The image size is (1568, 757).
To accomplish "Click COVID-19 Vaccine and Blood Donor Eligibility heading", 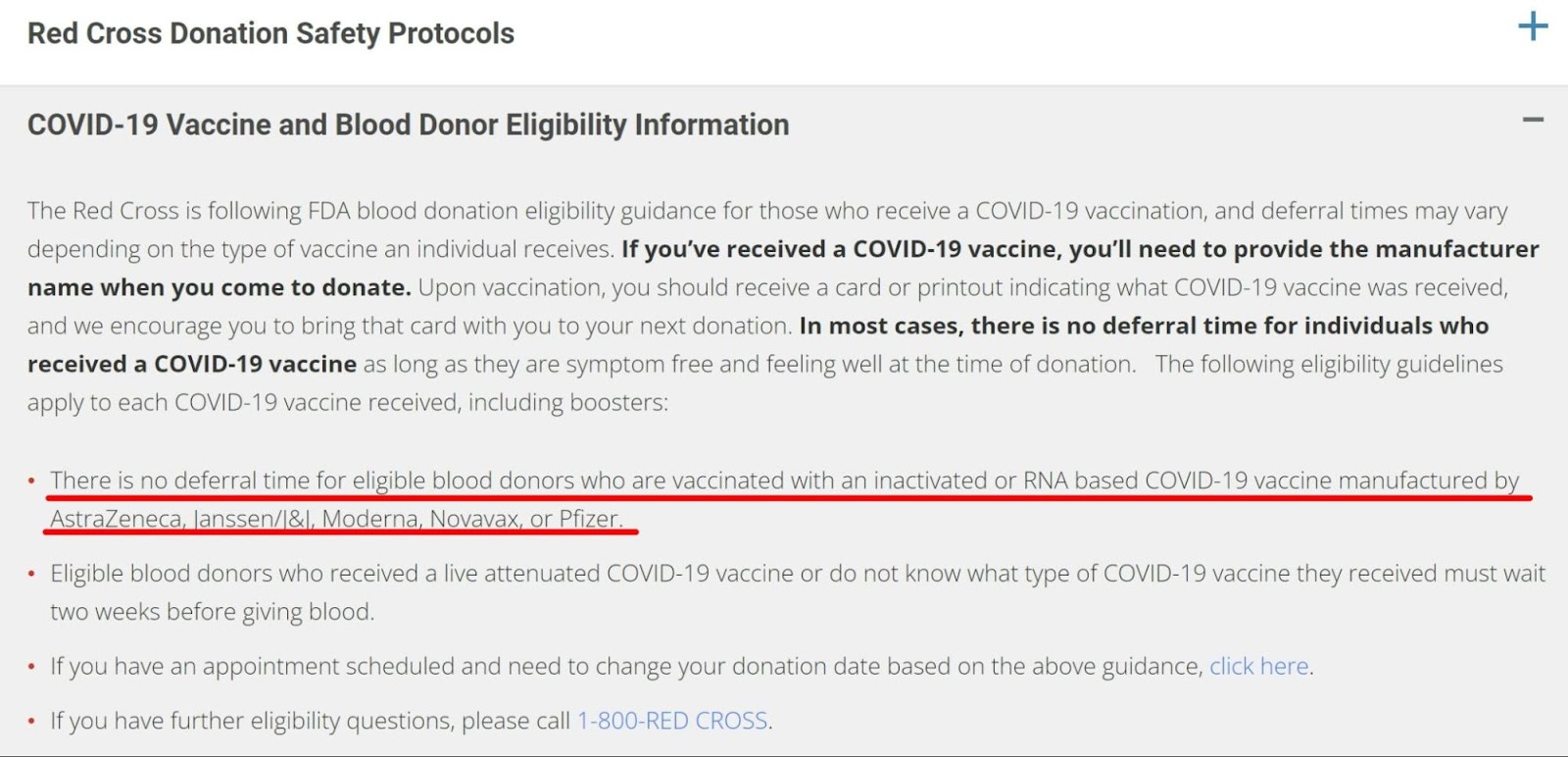I will click(x=408, y=125).
